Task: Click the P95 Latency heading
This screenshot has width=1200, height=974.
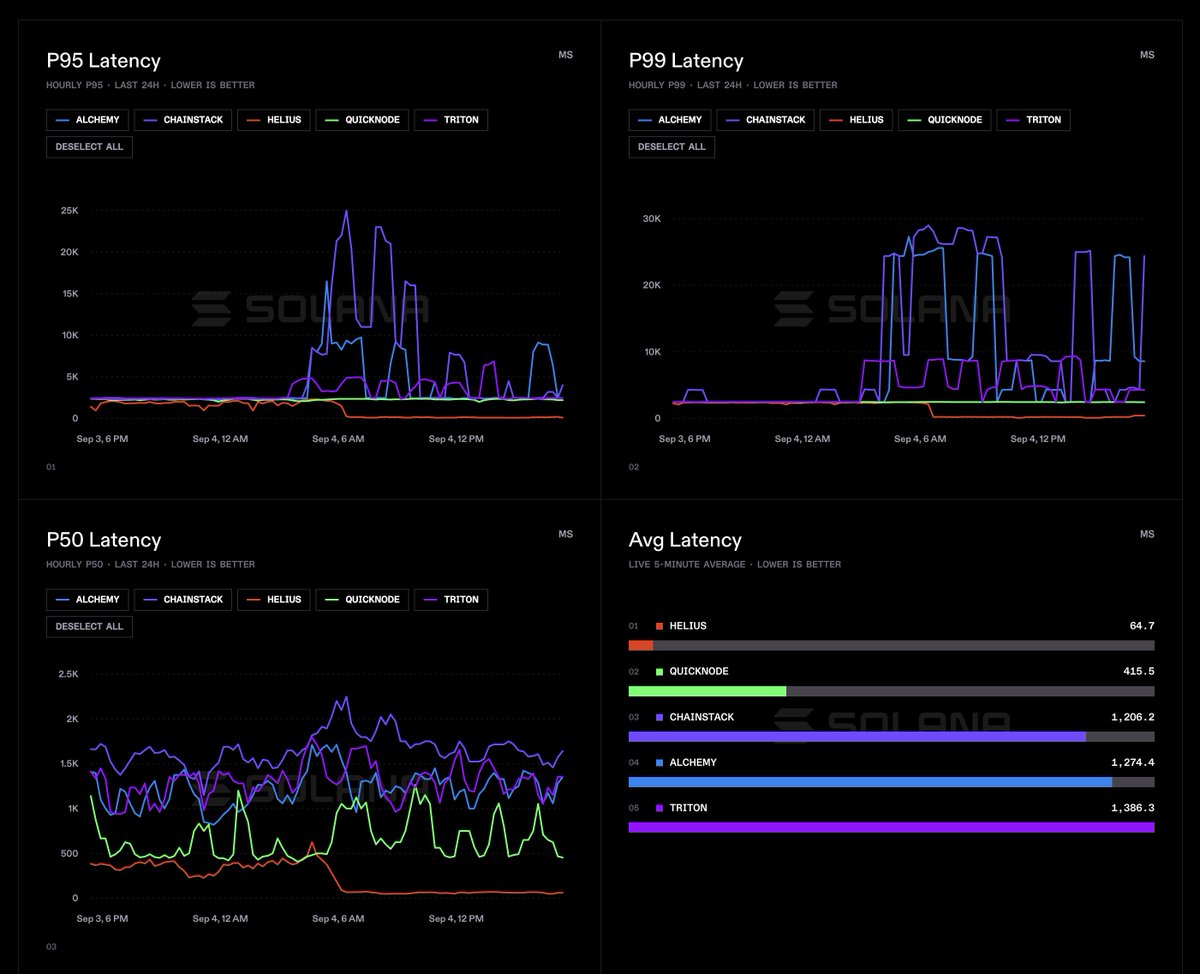Action: click(x=103, y=61)
